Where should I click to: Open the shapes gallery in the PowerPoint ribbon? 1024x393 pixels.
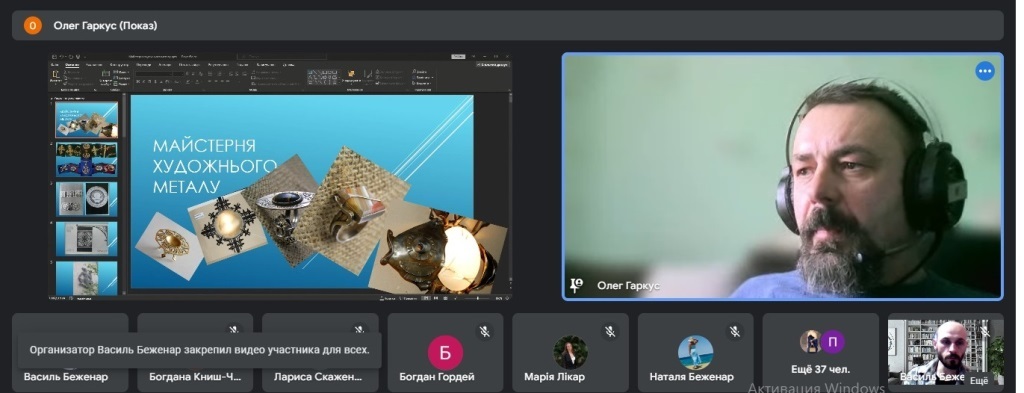tap(324, 77)
